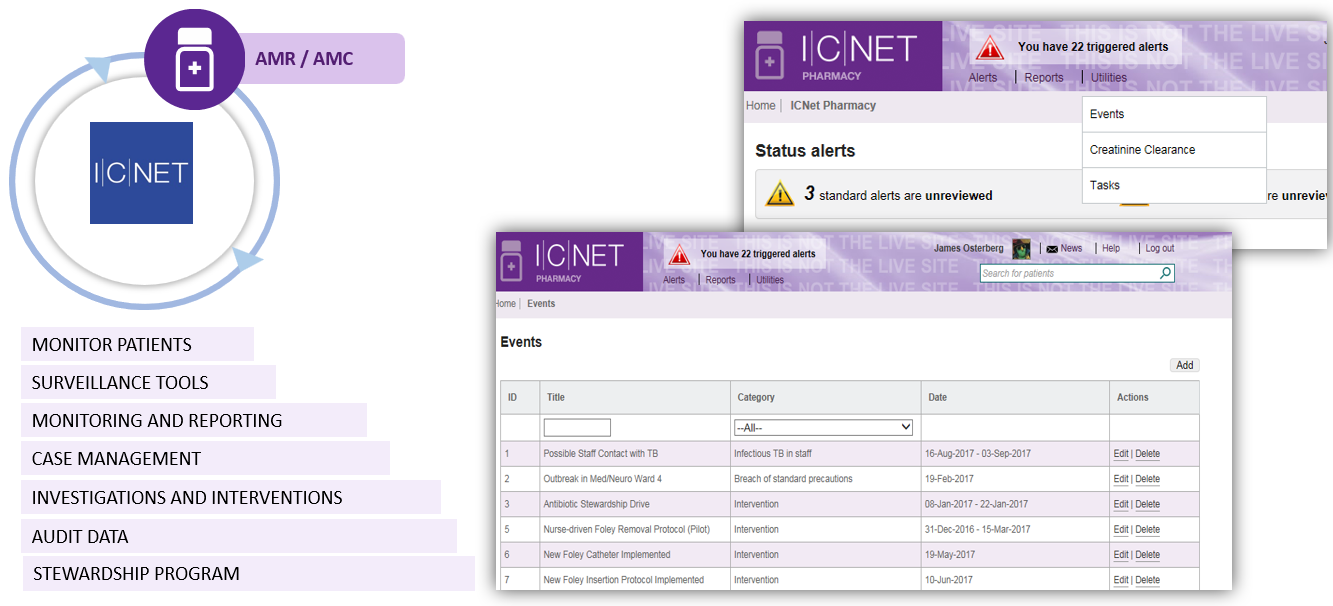
Task: Select Events from the Utilities dropdown
Action: pyautogui.click(x=1107, y=114)
